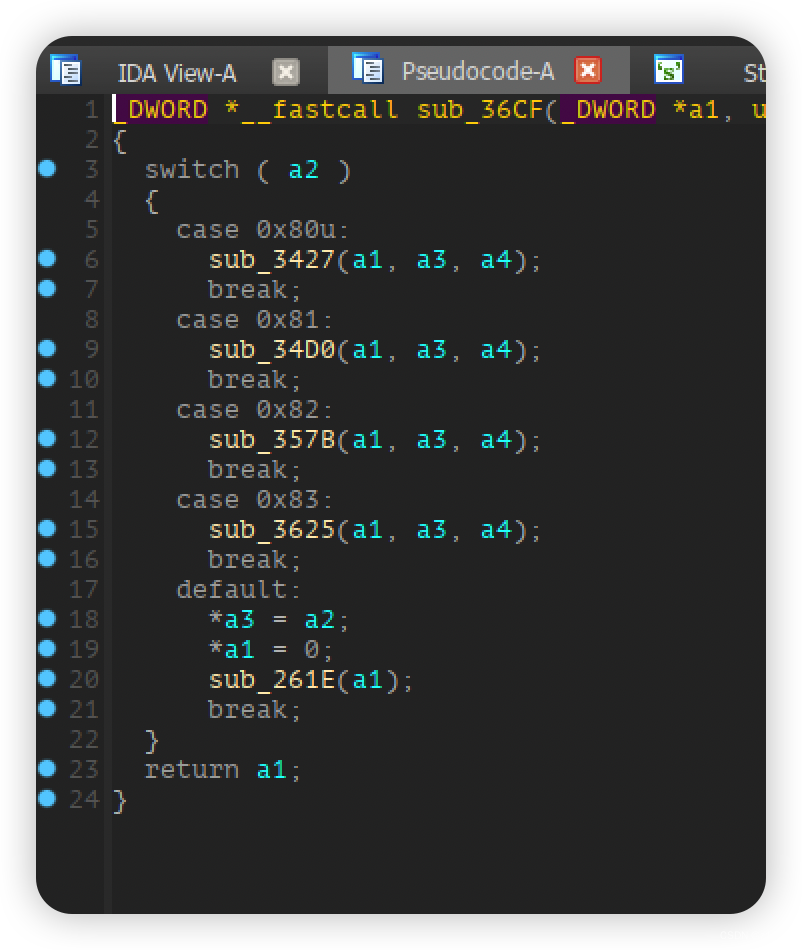The height and width of the screenshot is (950, 802).
Task: Toggle breakpoint dot on line 6
Action: (x=47, y=259)
